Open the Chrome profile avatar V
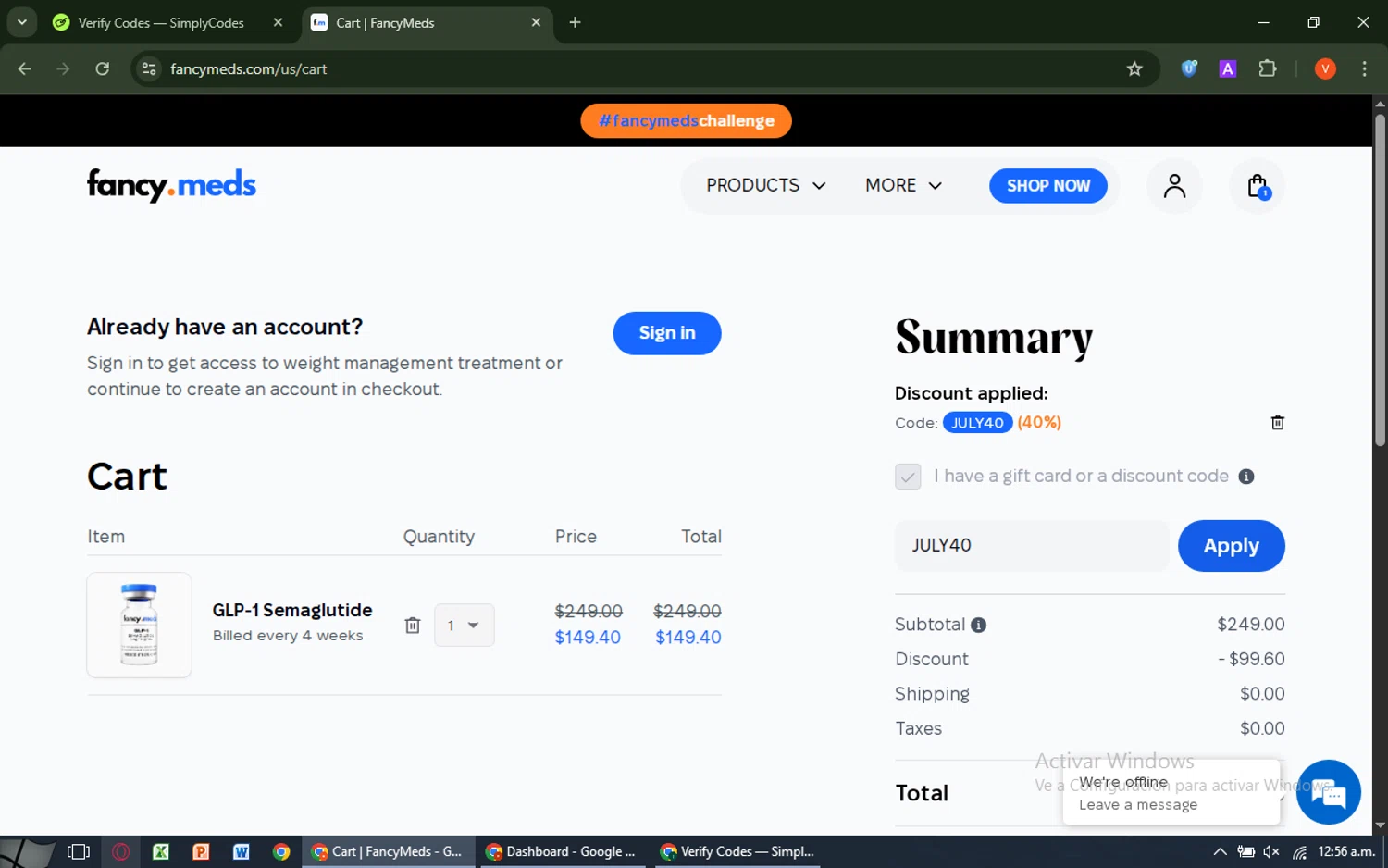Viewport: 1388px width, 868px height. pos(1325,68)
